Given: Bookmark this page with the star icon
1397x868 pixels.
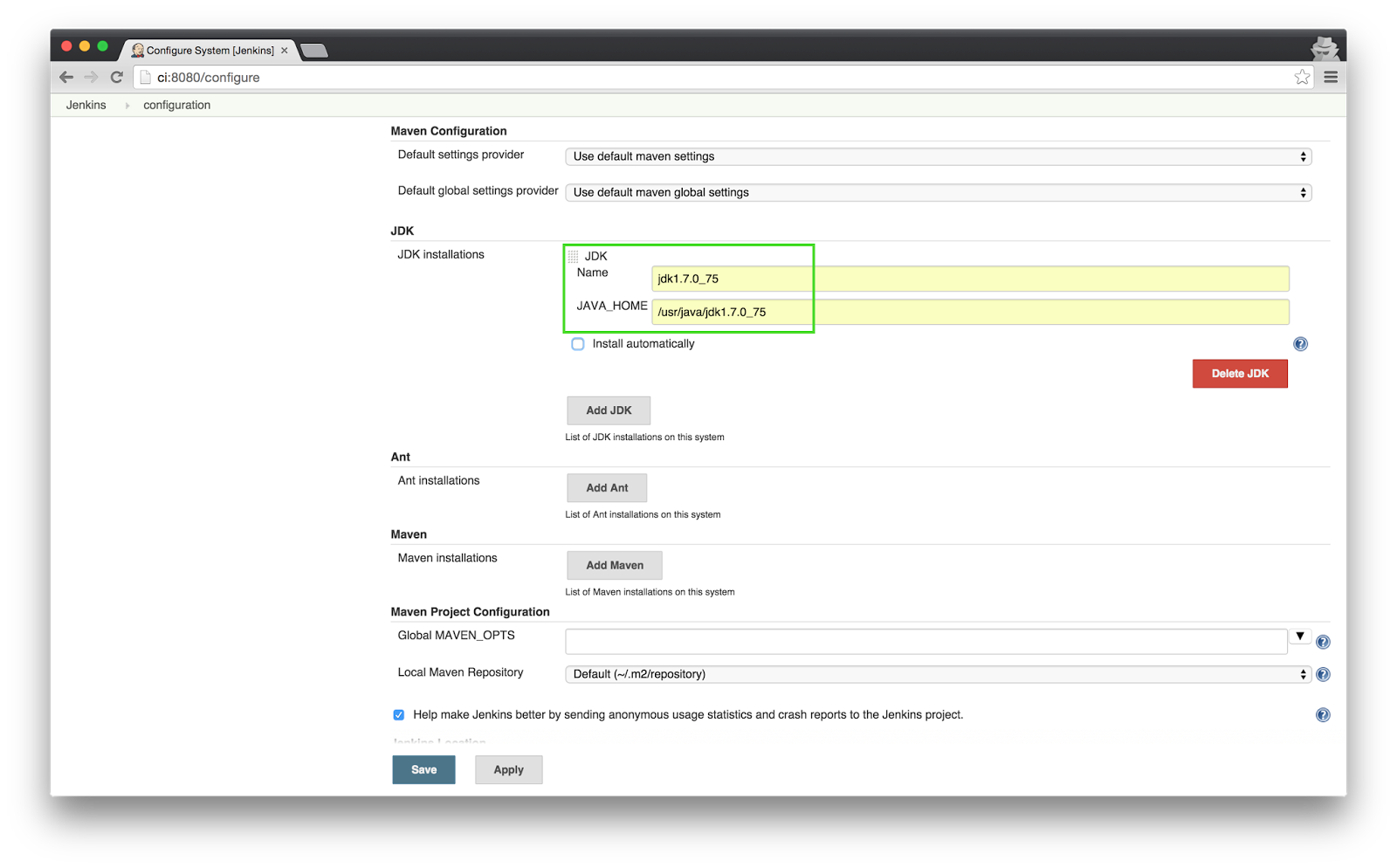Looking at the screenshot, I should [x=1302, y=77].
